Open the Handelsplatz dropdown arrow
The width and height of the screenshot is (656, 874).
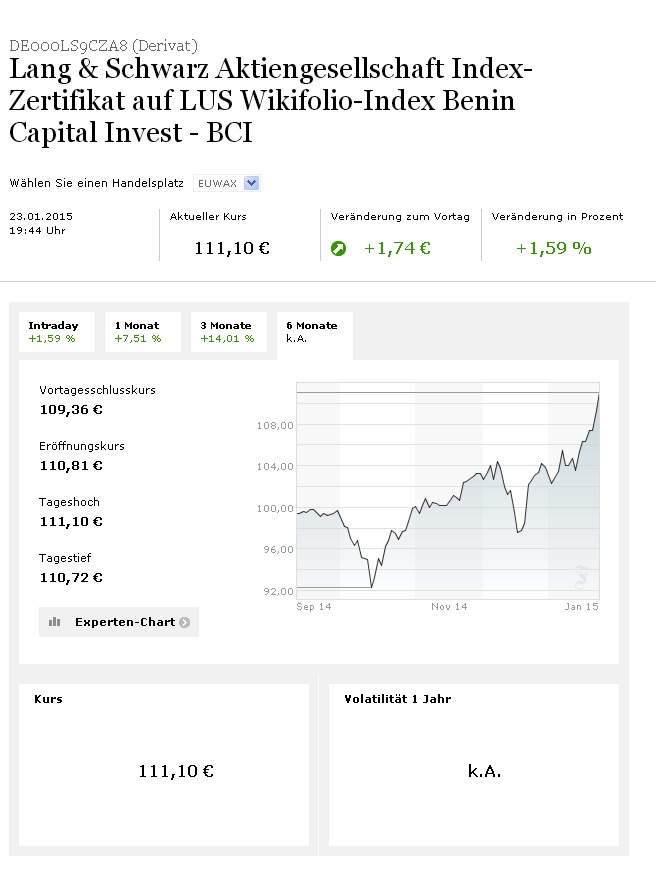pos(251,183)
